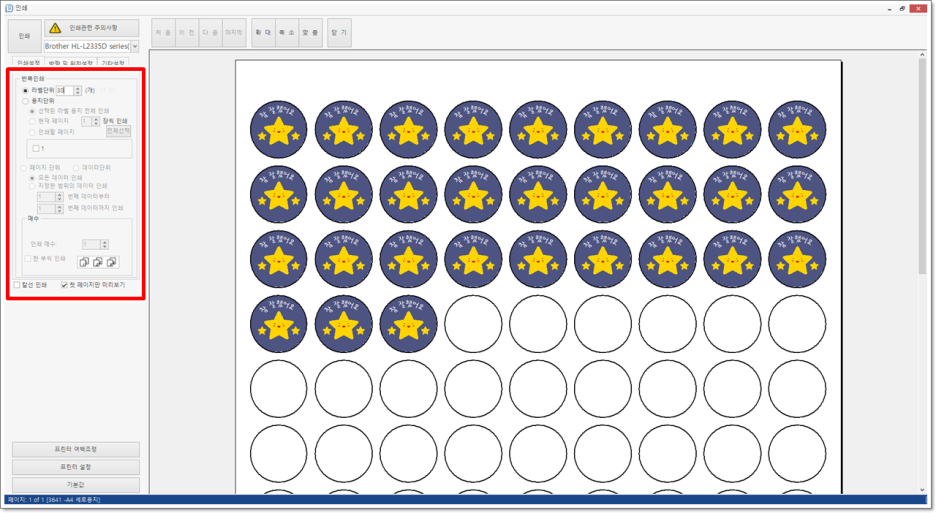The height and width of the screenshot is (513, 936).
Task: Choose the 현재 페이지 radio option
Action: click(32, 121)
